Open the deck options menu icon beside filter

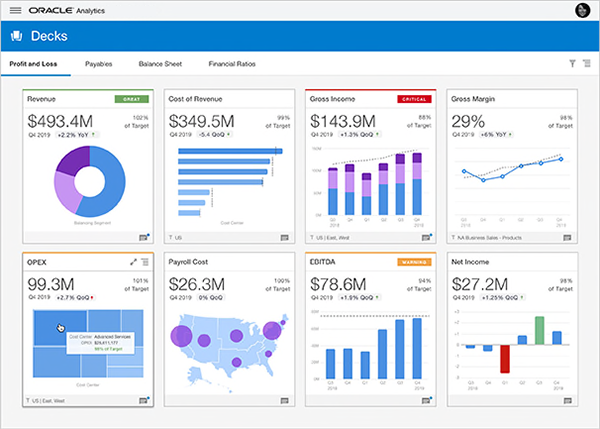tap(587, 64)
